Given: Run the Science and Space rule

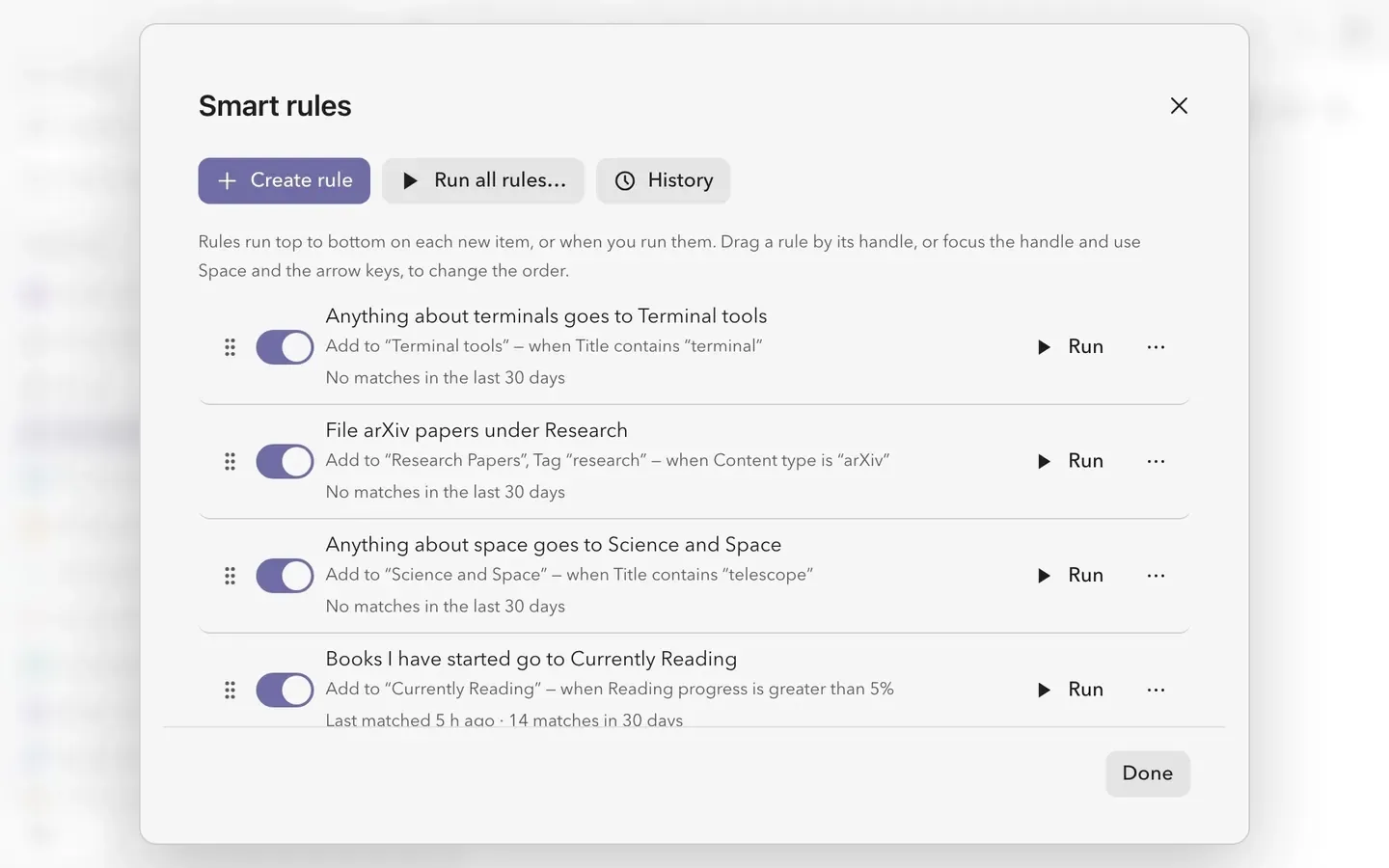Looking at the screenshot, I should click(1070, 576).
